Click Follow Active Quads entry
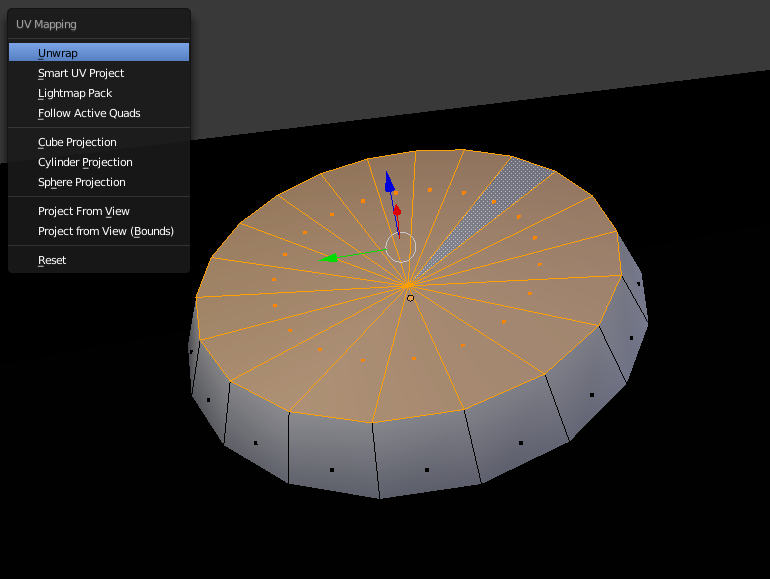 pos(89,113)
